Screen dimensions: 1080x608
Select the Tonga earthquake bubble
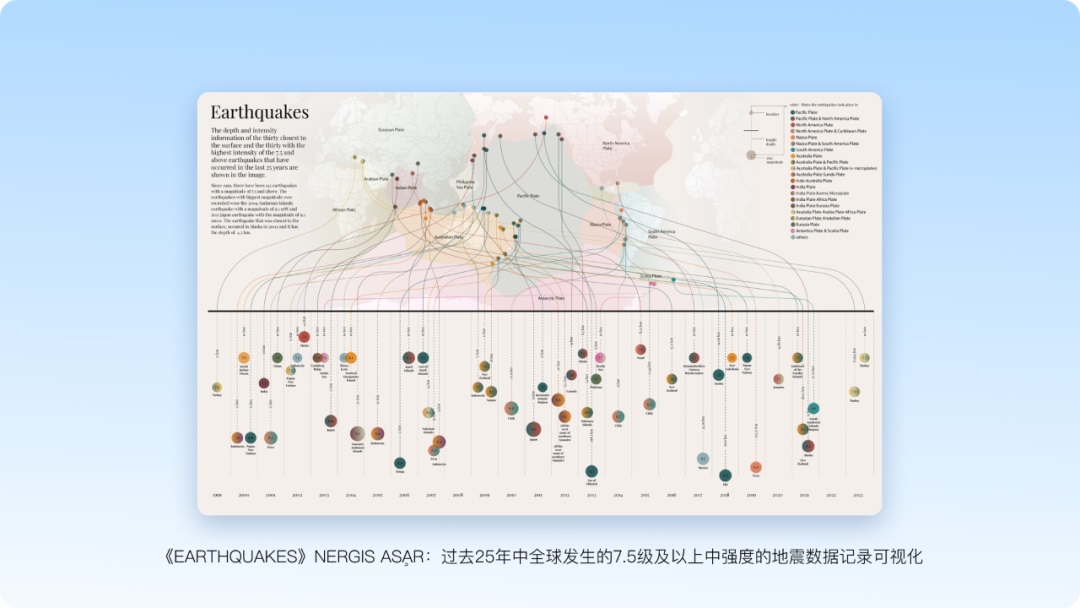click(x=399, y=463)
